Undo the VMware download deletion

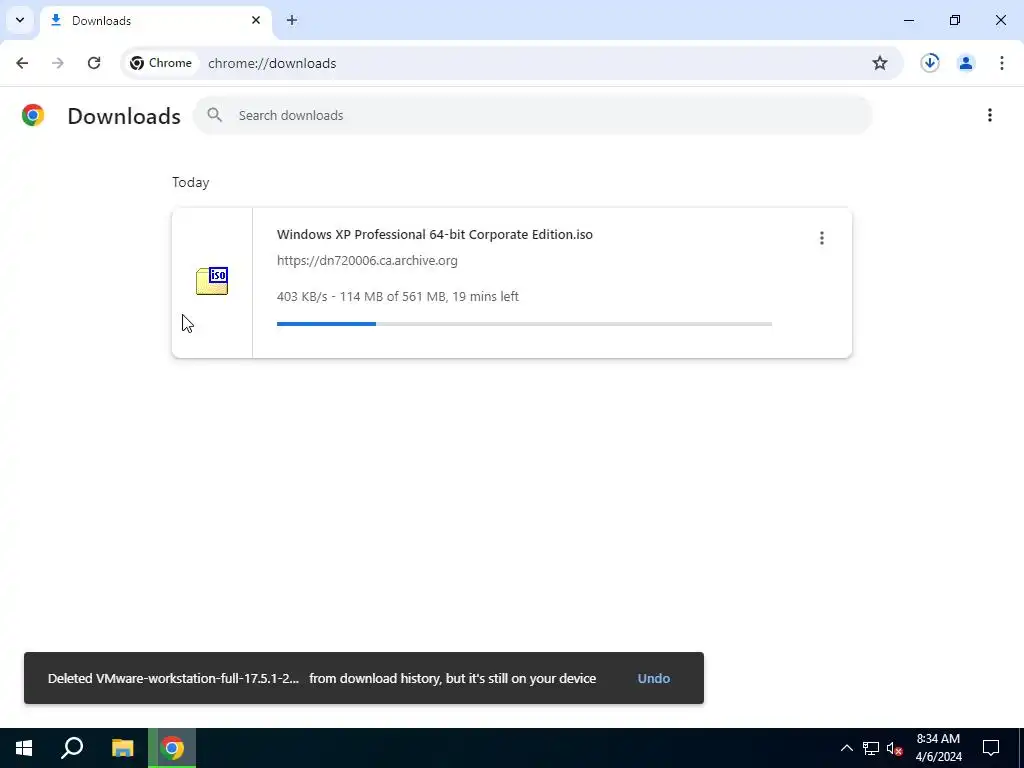tap(654, 679)
